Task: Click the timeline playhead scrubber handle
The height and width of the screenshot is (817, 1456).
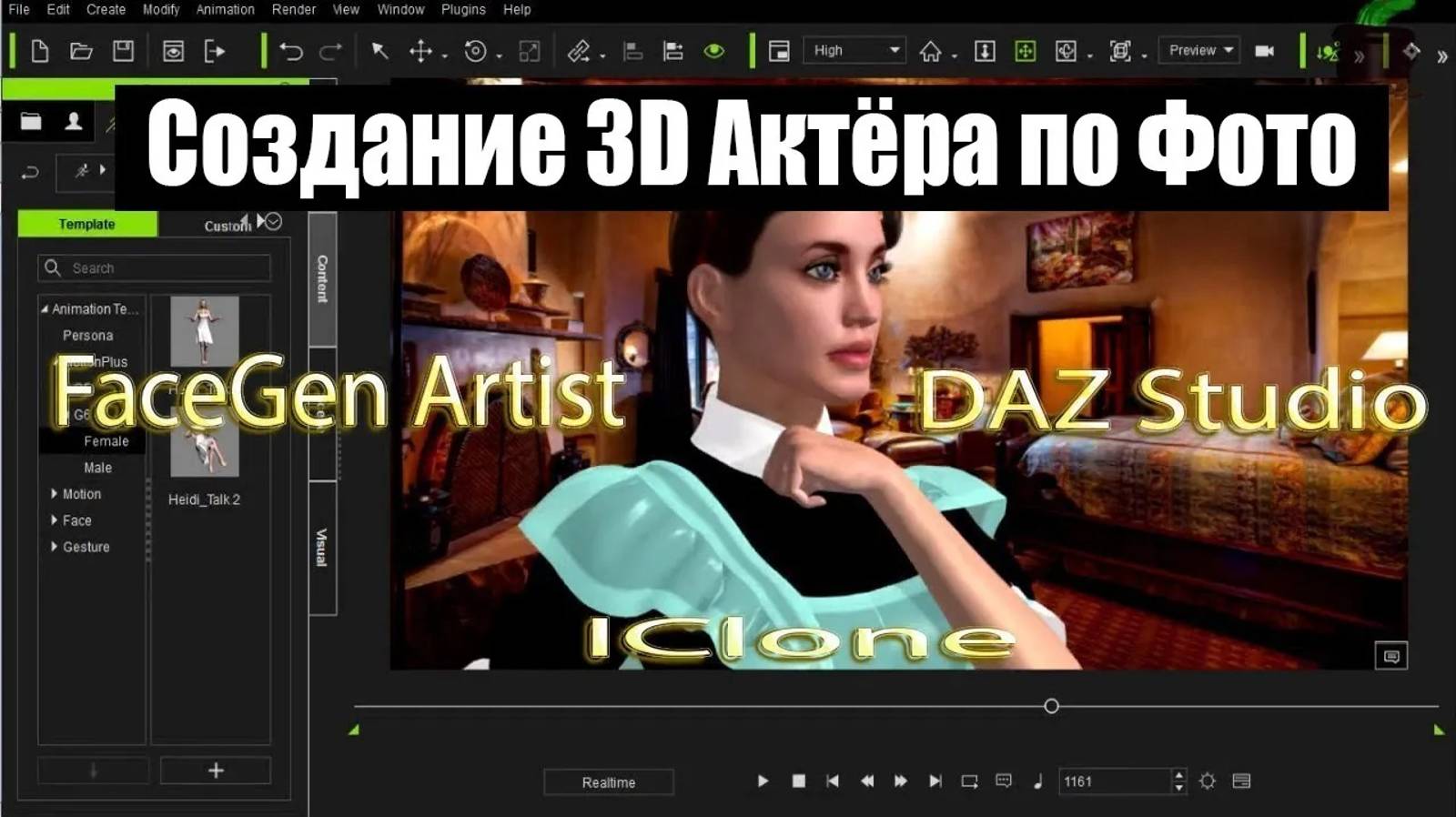Action: pyautogui.click(x=1051, y=706)
